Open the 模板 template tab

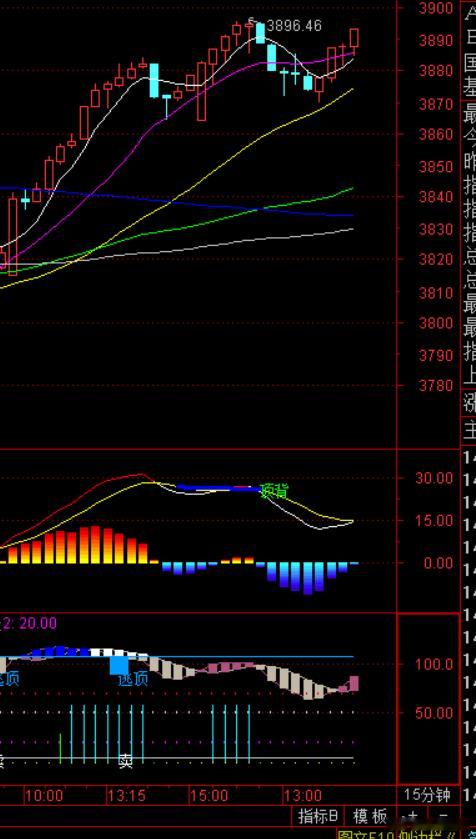point(370,817)
